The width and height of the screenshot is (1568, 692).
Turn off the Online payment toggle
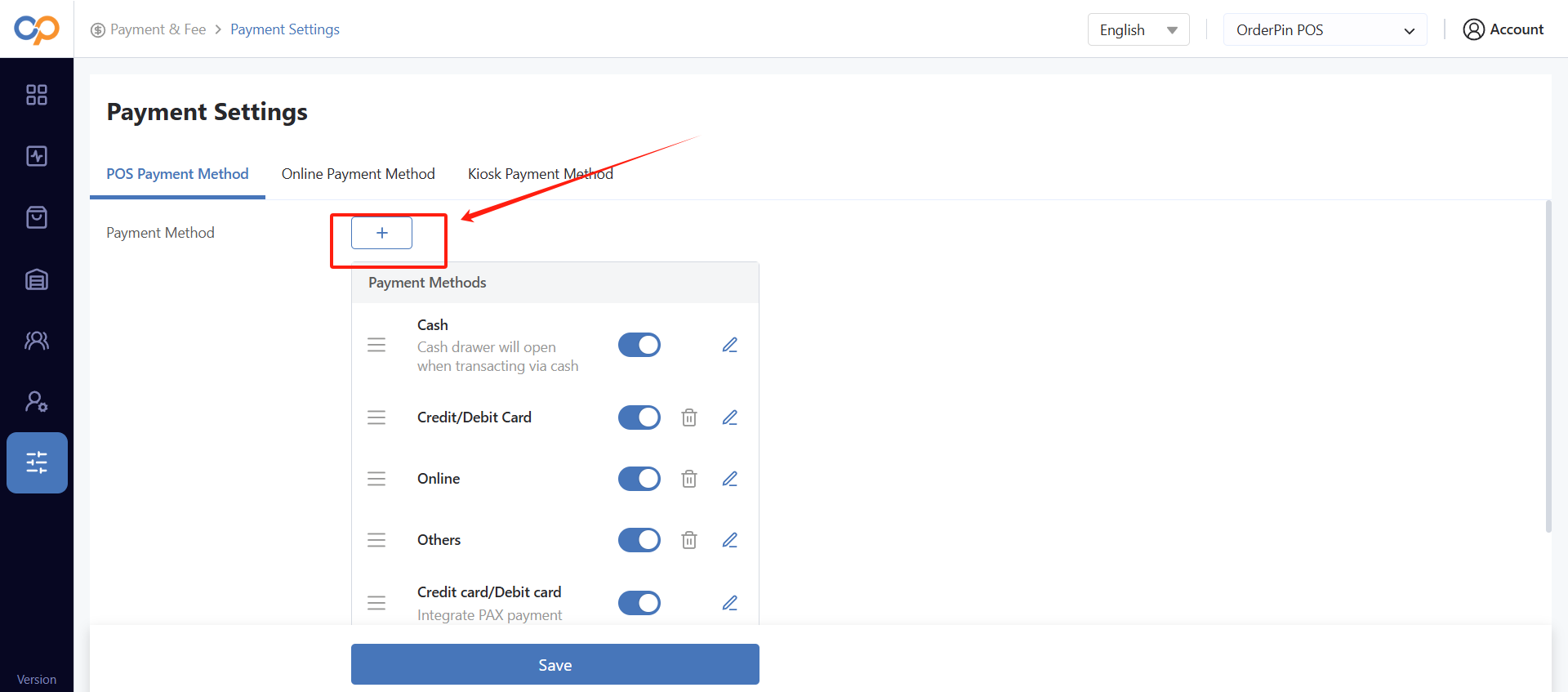click(x=639, y=479)
